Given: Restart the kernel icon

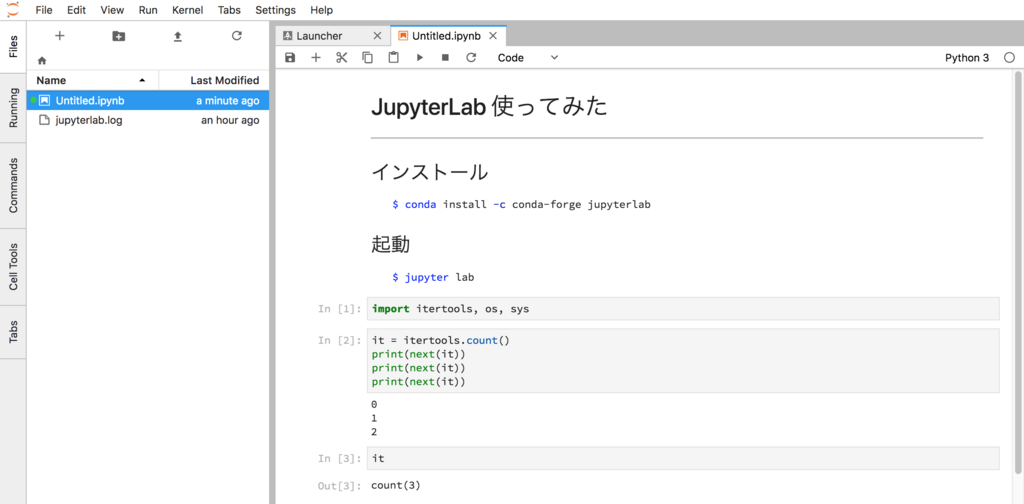Looking at the screenshot, I should pyautogui.click(x=471, y=57).
